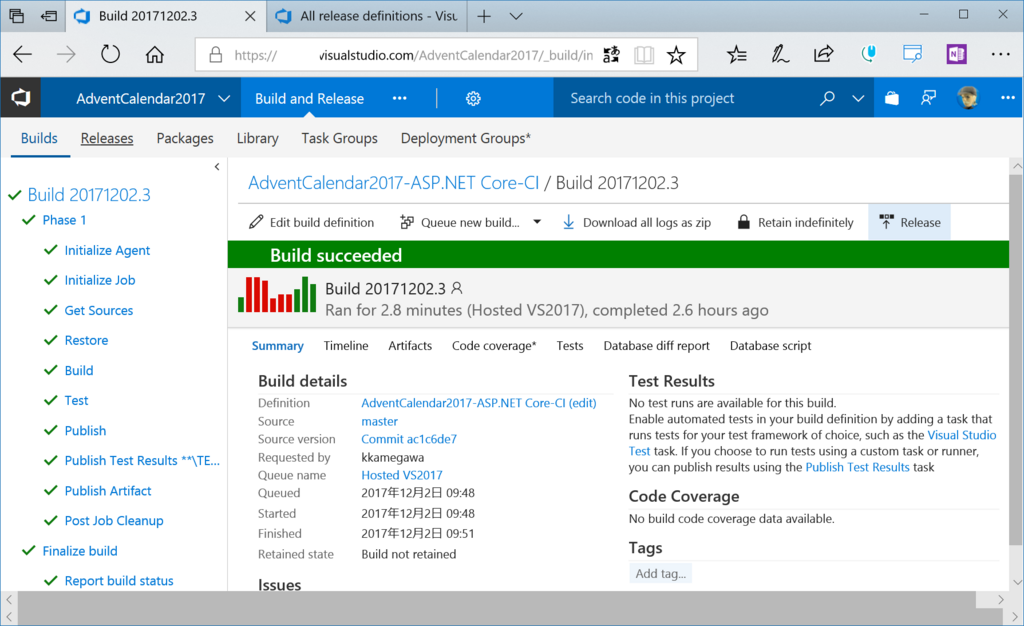Switch to the Releases tab
This screenshot has width=1024, height=626.
[x=107, y=138]
